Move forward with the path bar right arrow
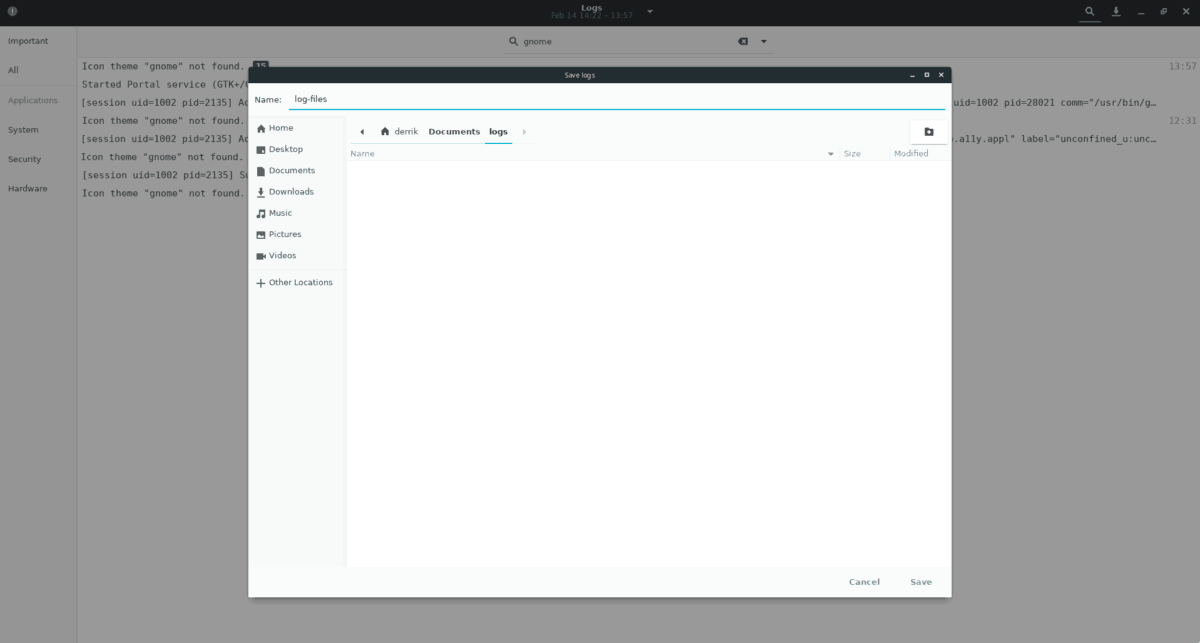1200x643 pixels. point(524,132)
